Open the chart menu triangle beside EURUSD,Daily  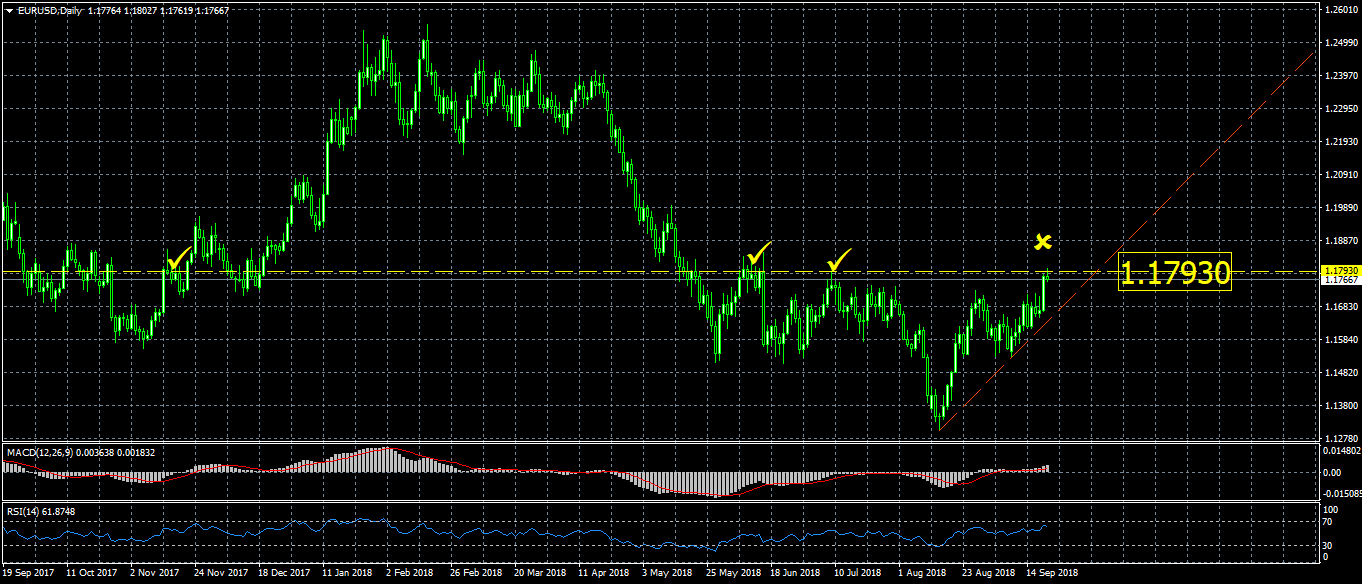pyautogui.click(x=8, y=10)
